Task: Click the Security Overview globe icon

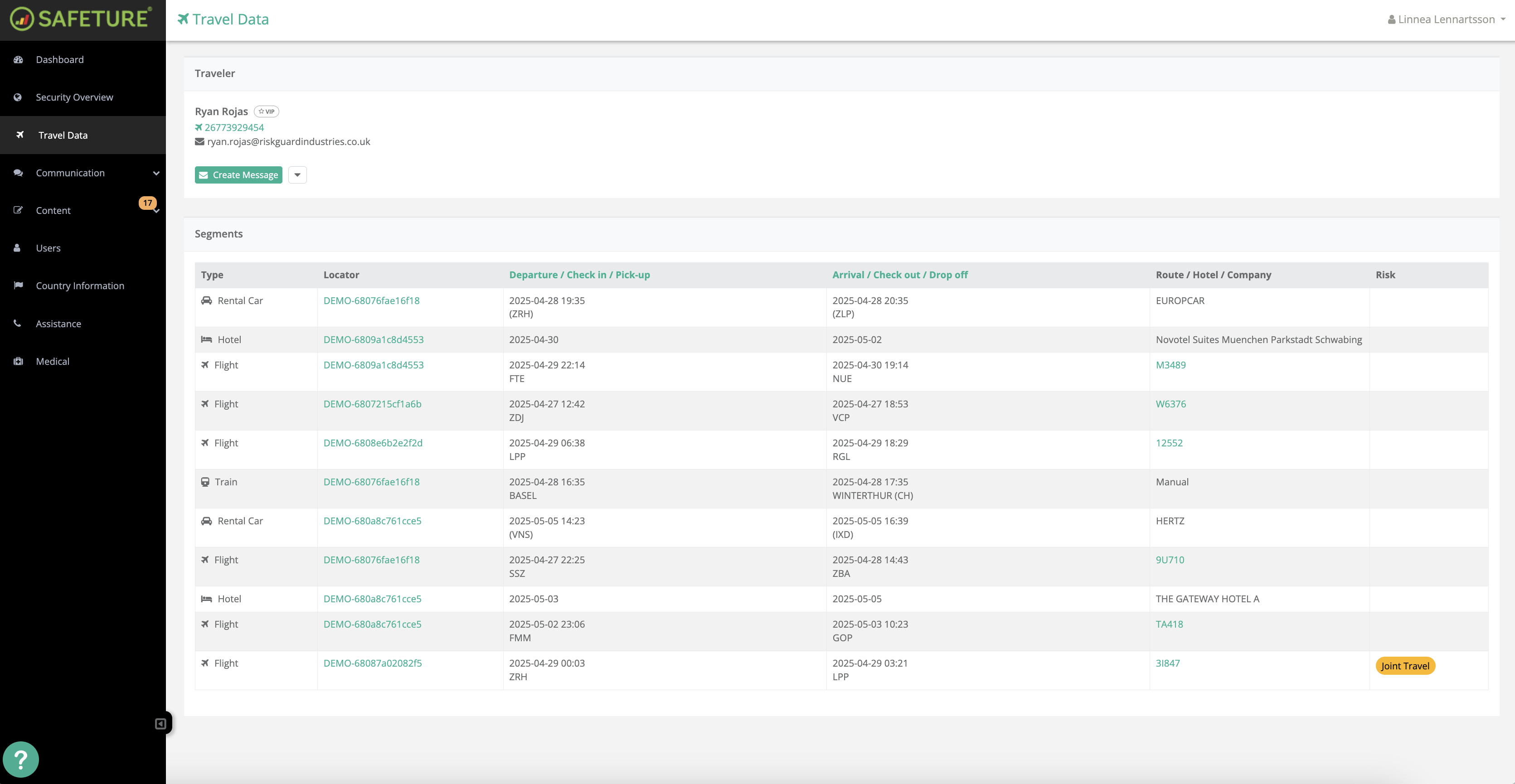Action: coord(18,97)
